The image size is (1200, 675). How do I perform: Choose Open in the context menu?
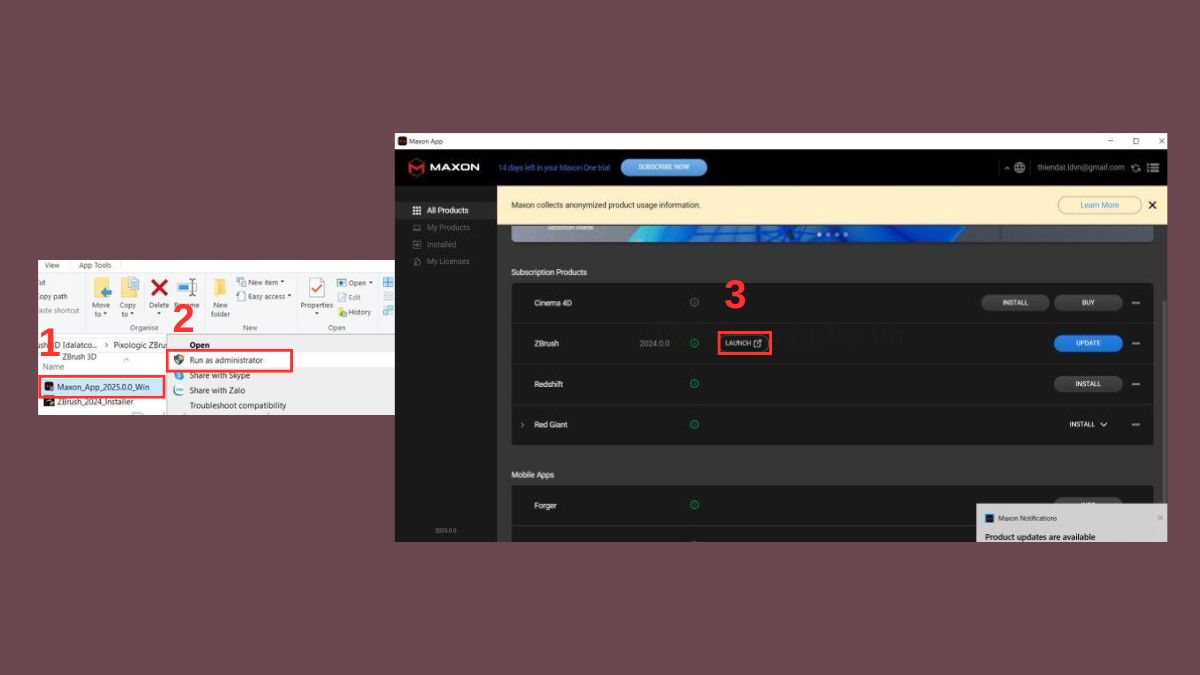click(199, 345)
